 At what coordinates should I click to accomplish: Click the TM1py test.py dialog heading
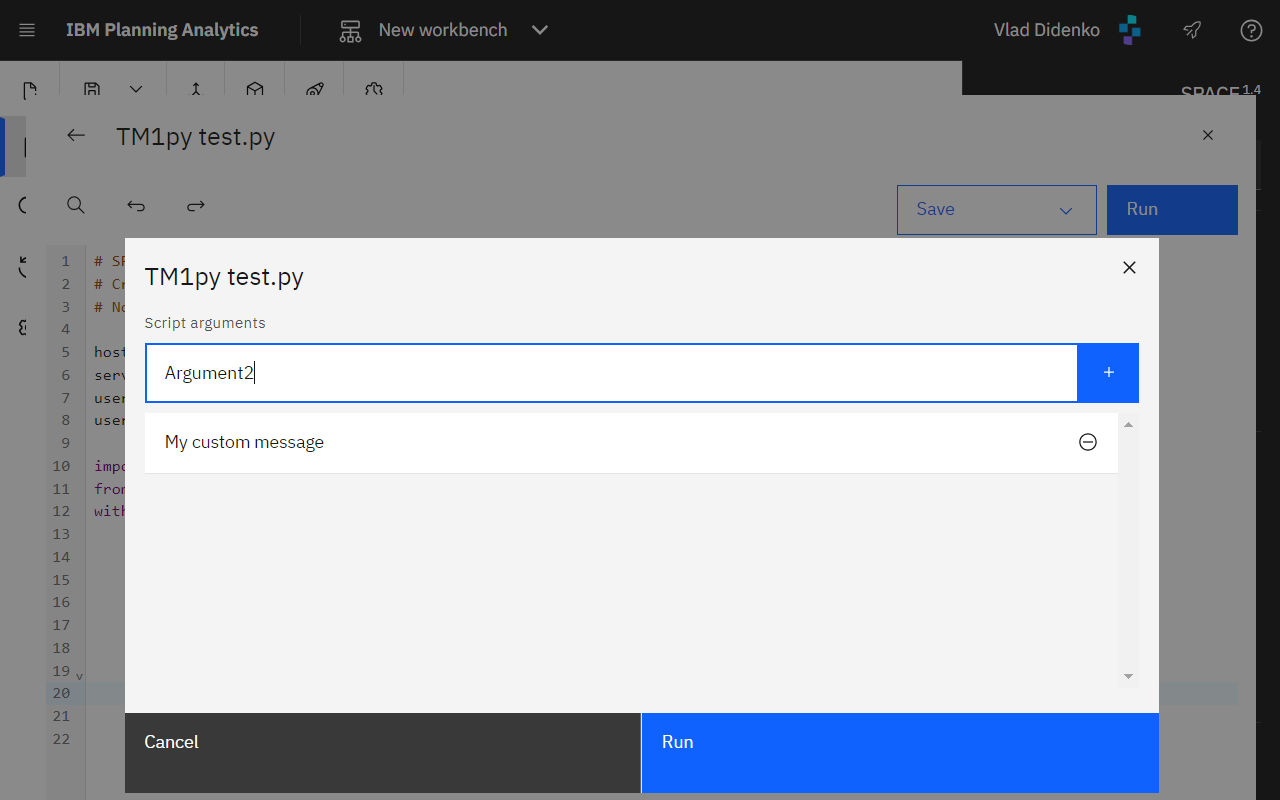tap(224, 277)
